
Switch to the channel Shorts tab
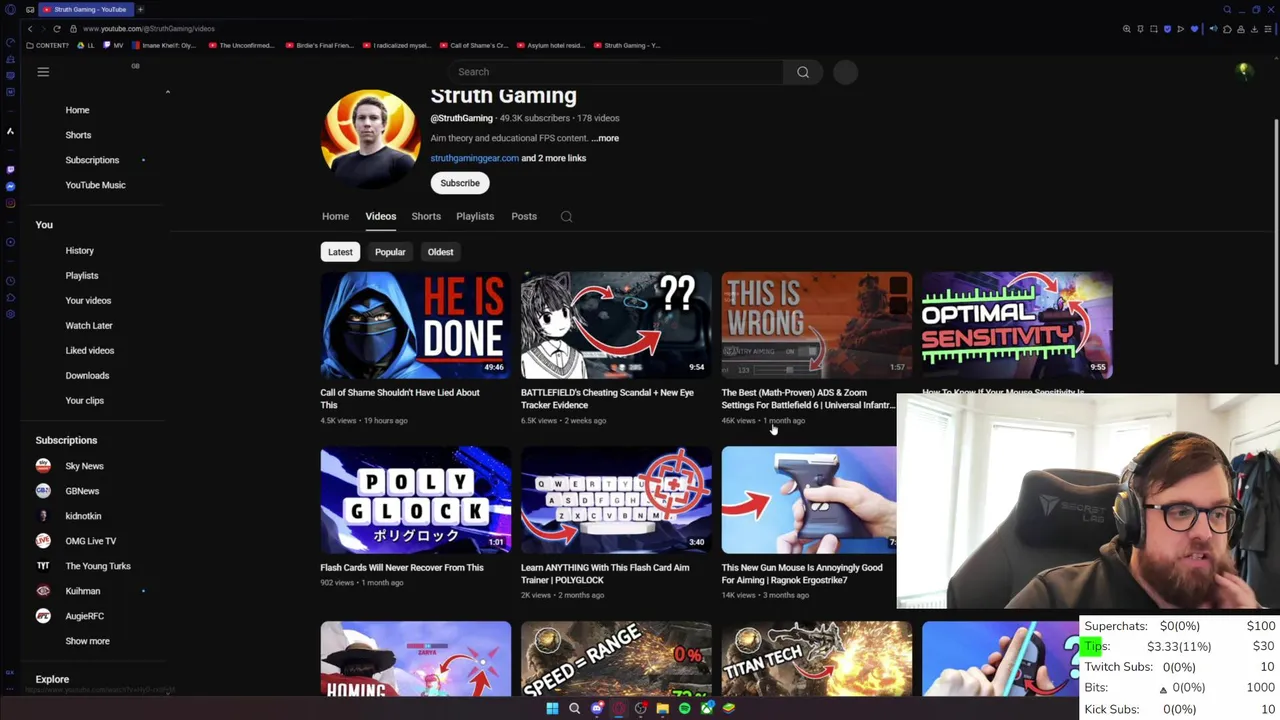[426, 216]
